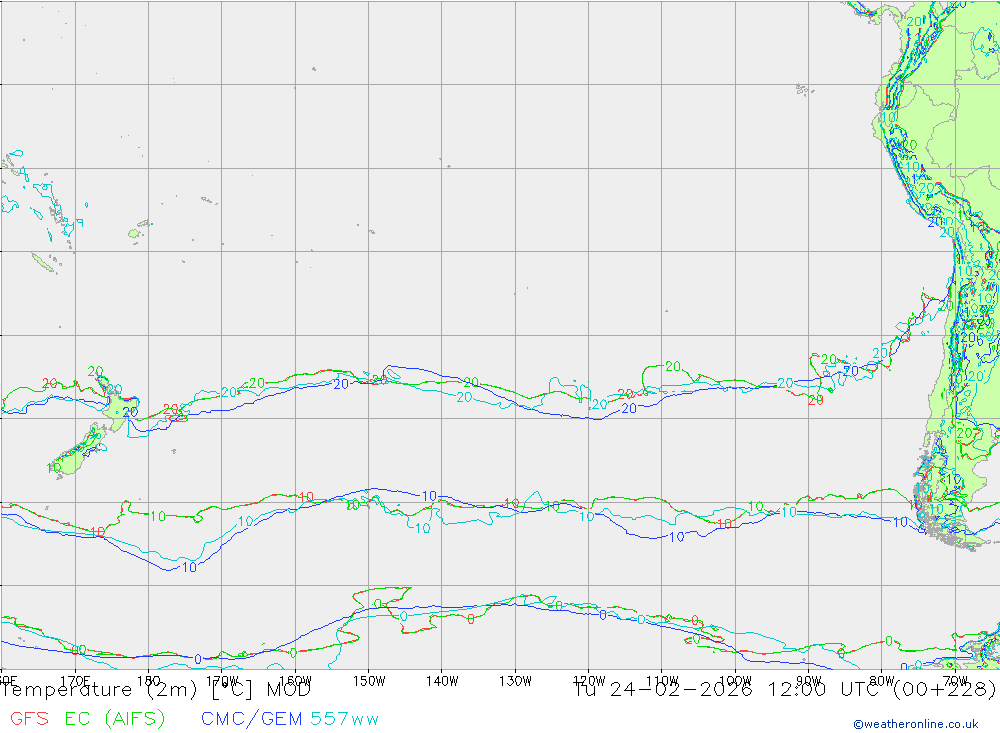Click the 150W longitude axis label
Viewport: 1000px width, 733px height.
tap(369, 681)
